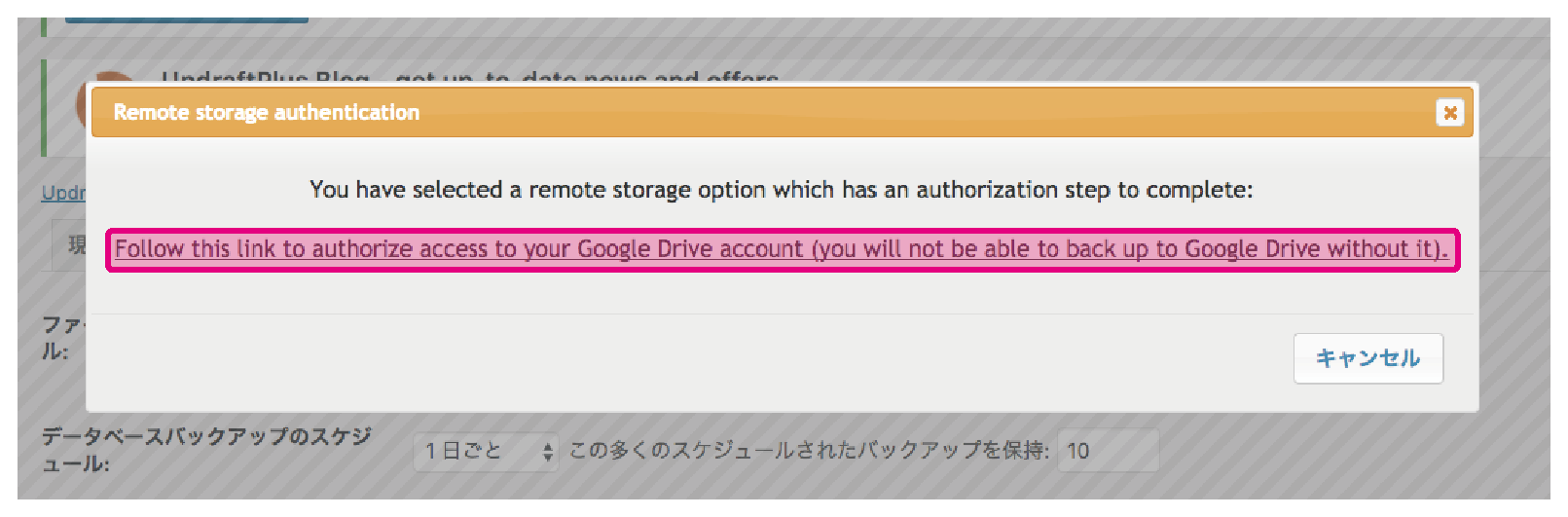Click the この多くのスケジュールされたバックアップを保持 label

pyautogui.click(x=808, y=451)
